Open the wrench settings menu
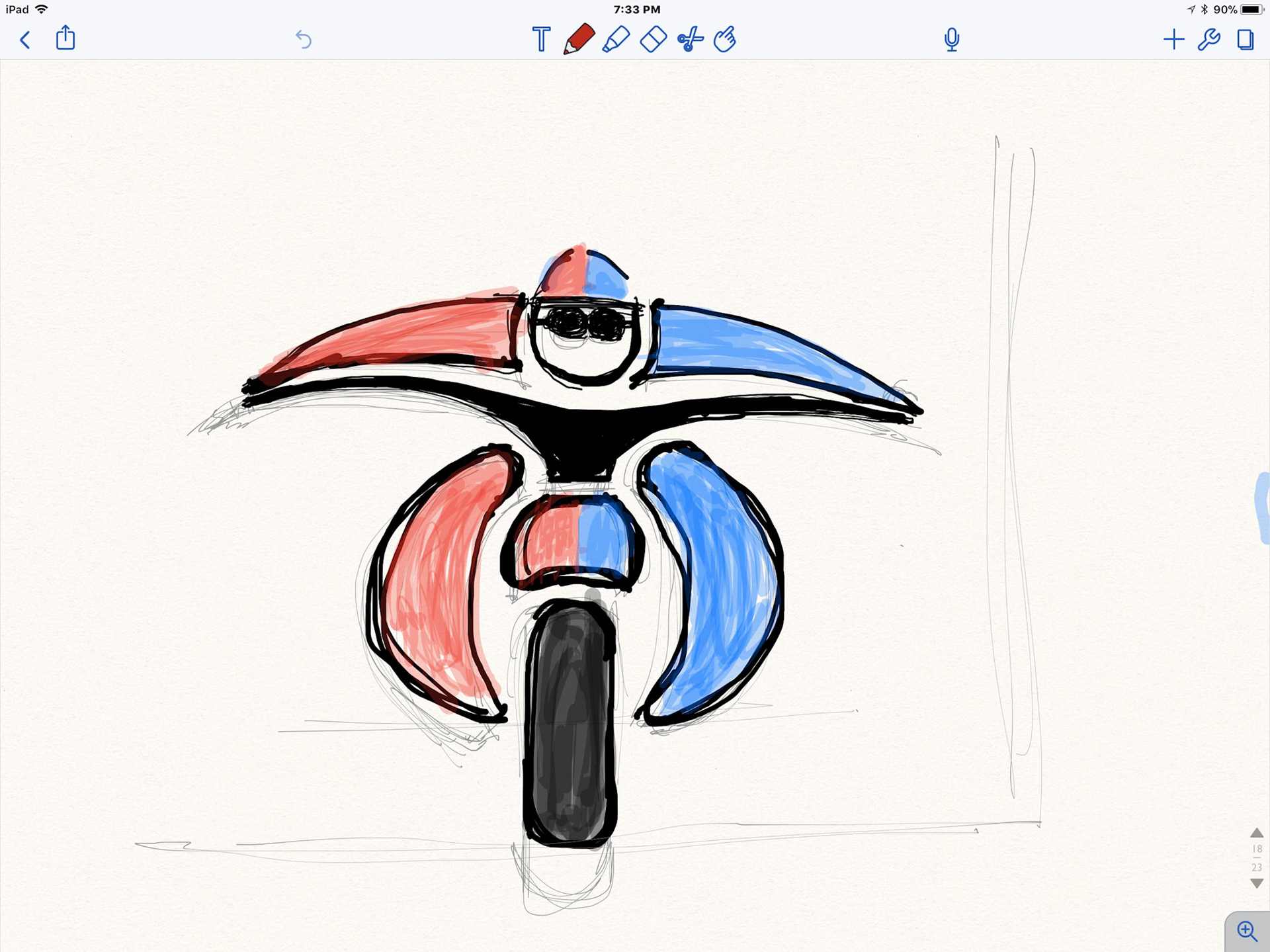Image resolution: width=1270 pixels, height=952 pixels. [x=1208, y=40]
